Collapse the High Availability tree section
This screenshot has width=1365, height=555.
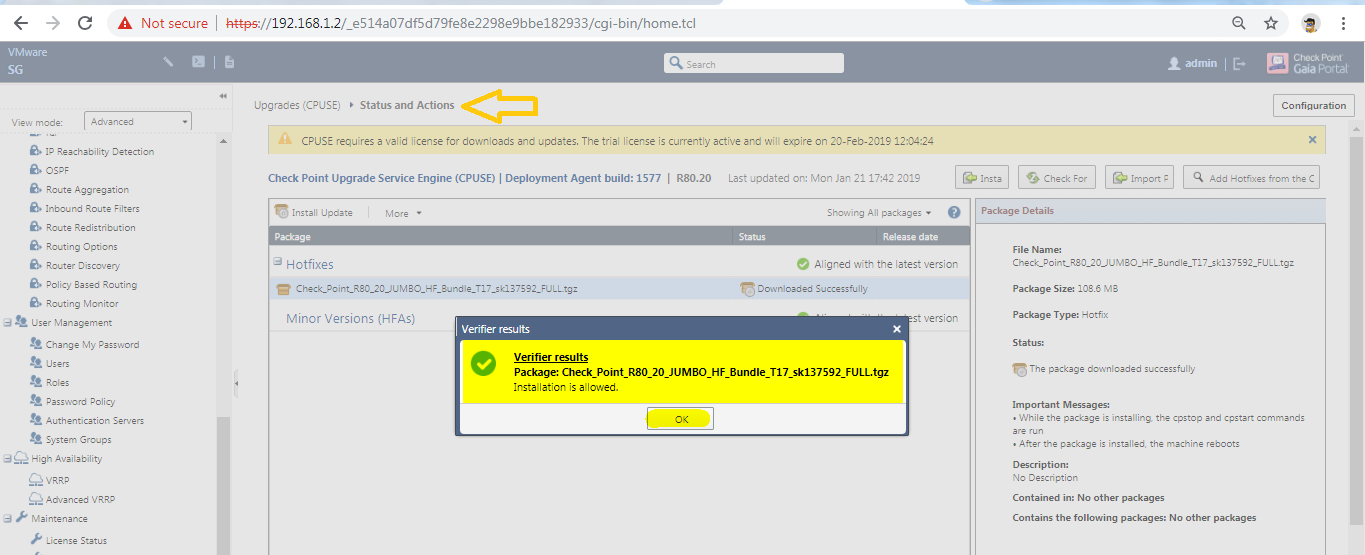7,459
